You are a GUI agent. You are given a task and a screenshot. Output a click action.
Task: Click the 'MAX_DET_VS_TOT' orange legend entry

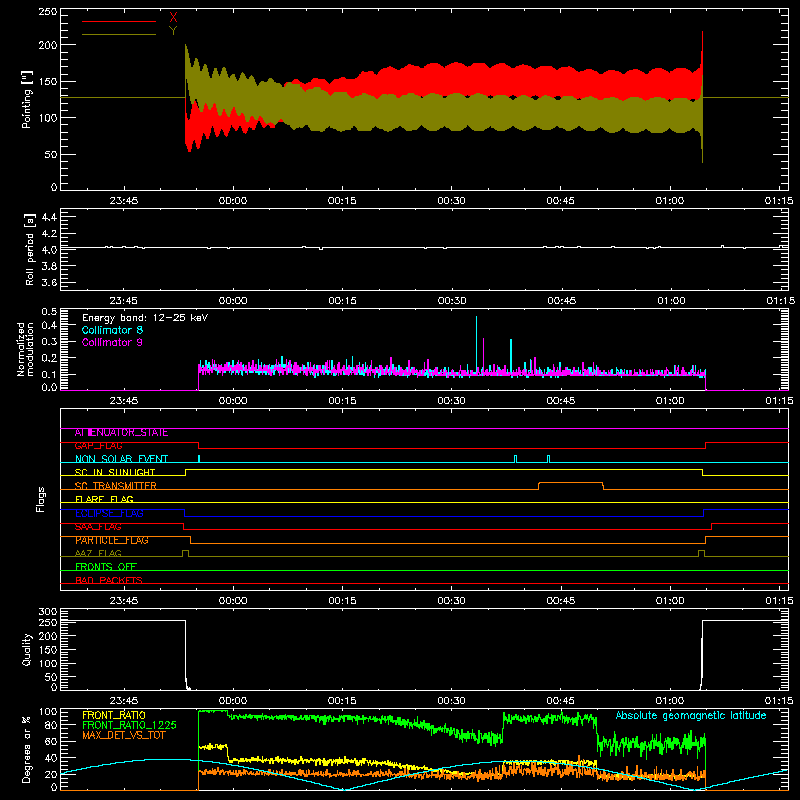(123, 735)
